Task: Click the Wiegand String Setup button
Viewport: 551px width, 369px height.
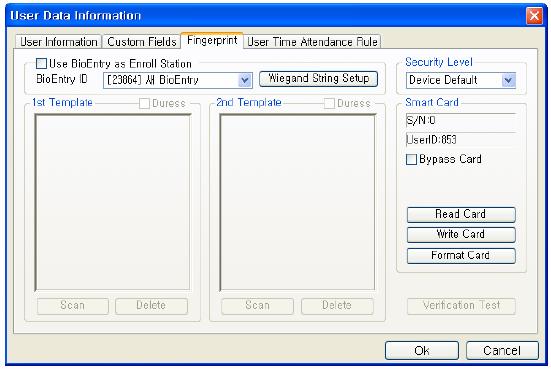Action: 318,78
